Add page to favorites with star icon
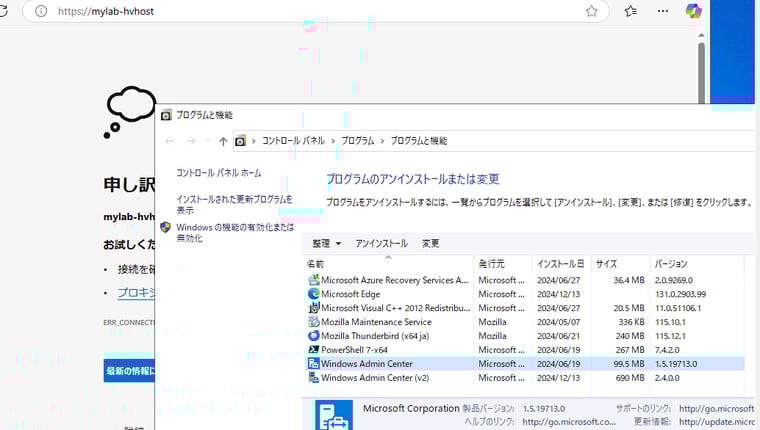 tap(591, 11)
